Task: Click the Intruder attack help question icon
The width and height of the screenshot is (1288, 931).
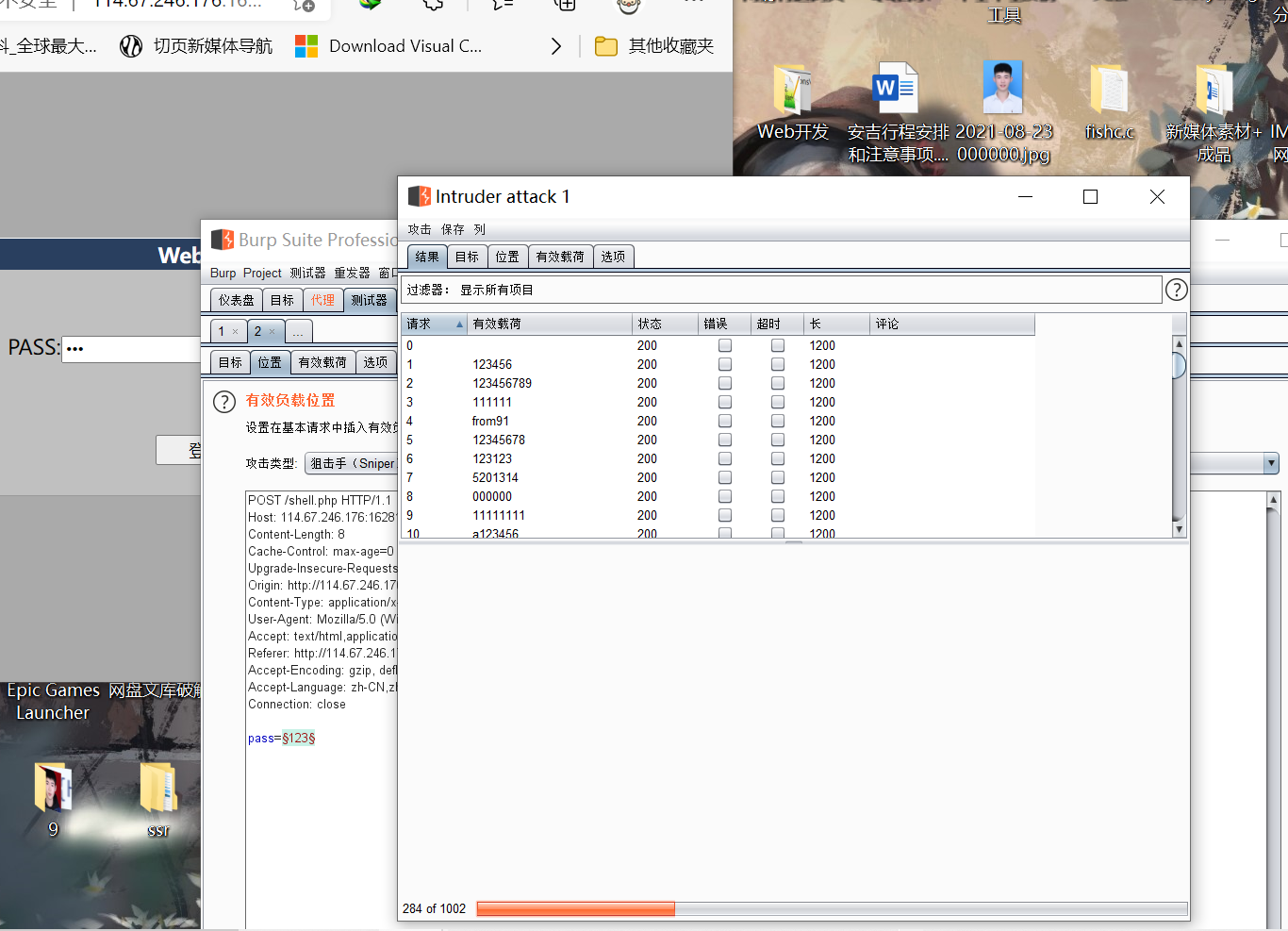Action: pyautogui.click(x=1176, y=290)
